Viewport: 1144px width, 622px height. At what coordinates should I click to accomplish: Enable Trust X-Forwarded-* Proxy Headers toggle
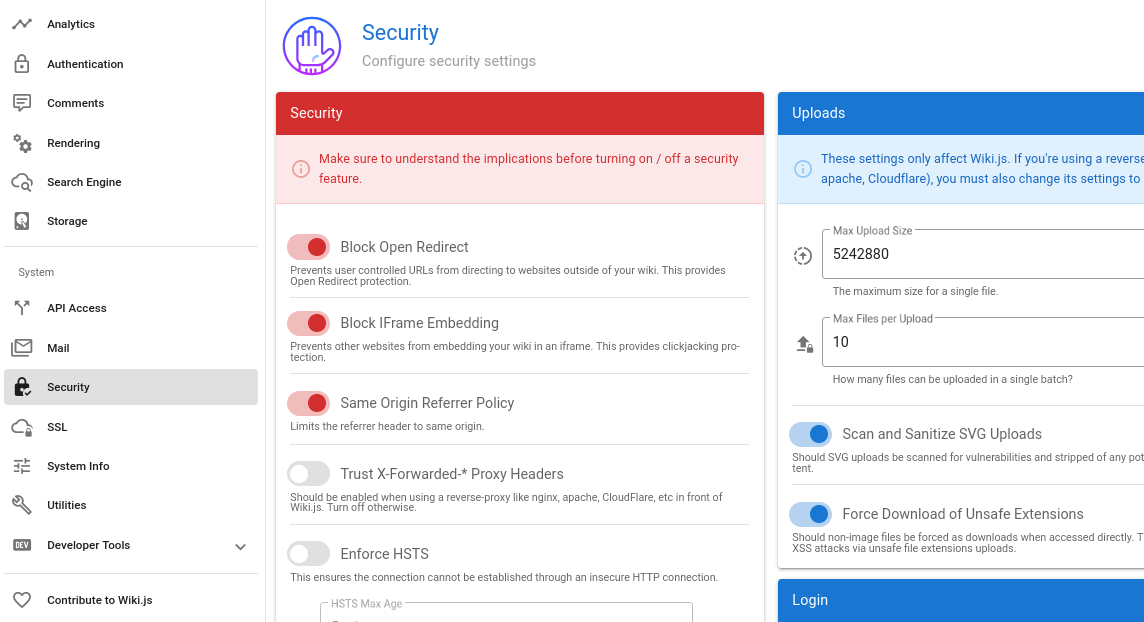[308, 474]
